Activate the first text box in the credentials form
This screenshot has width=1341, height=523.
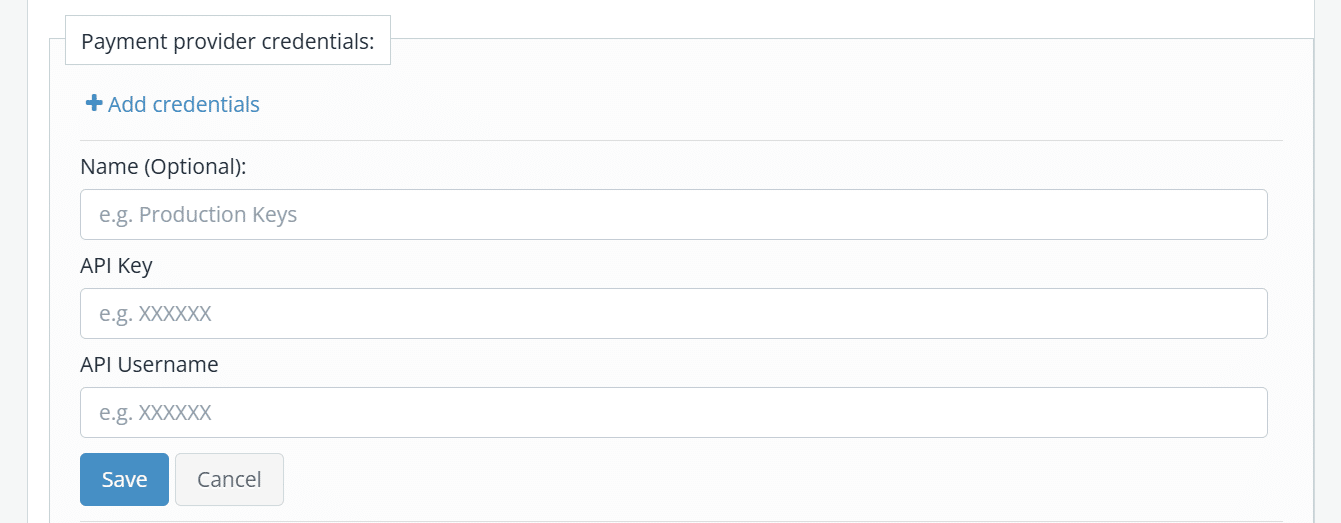pos(674,214)
